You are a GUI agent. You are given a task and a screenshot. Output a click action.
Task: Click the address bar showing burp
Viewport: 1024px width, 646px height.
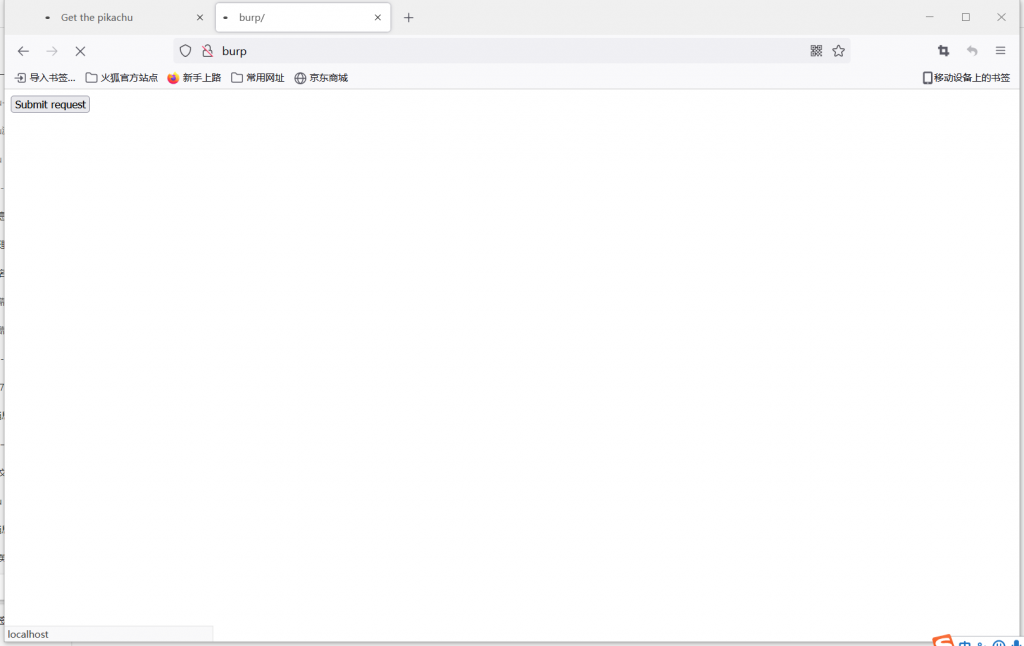[x=500, y=51]
